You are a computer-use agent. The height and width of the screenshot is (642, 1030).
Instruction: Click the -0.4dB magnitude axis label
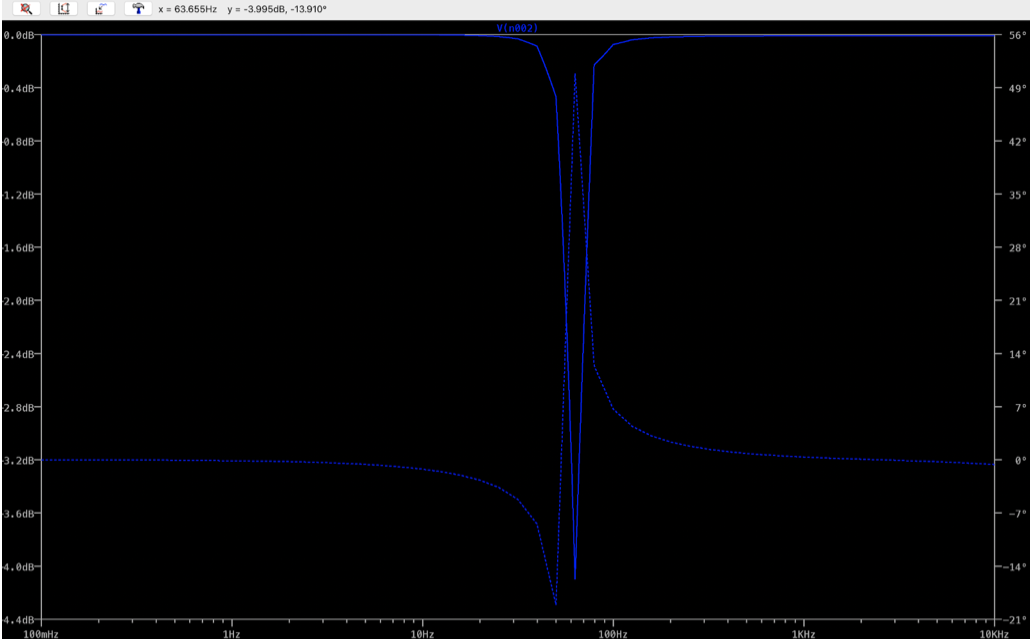pyautogui.click(x=18, y=88)
